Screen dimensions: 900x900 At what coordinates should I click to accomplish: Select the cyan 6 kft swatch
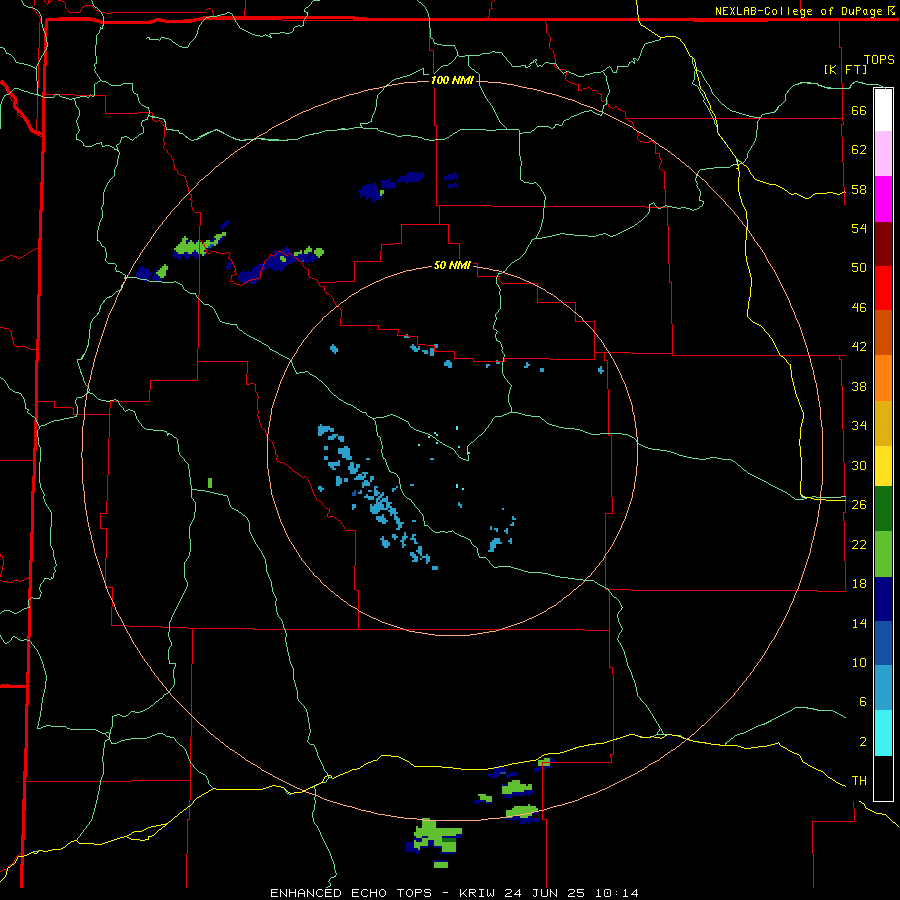tap(883, 733)
